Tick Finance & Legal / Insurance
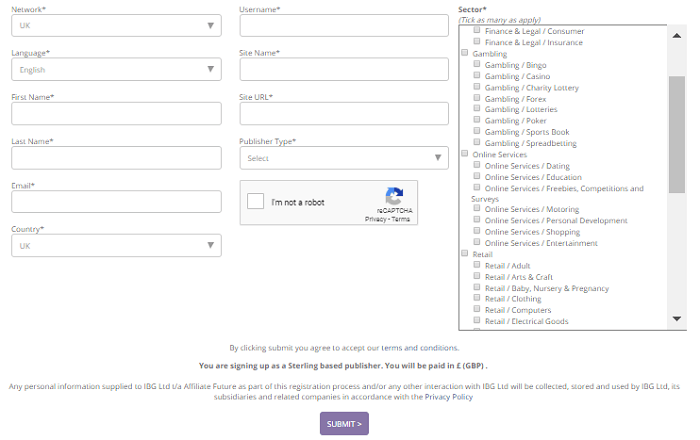This screenshot has width=700, height=440. (477, 42)
